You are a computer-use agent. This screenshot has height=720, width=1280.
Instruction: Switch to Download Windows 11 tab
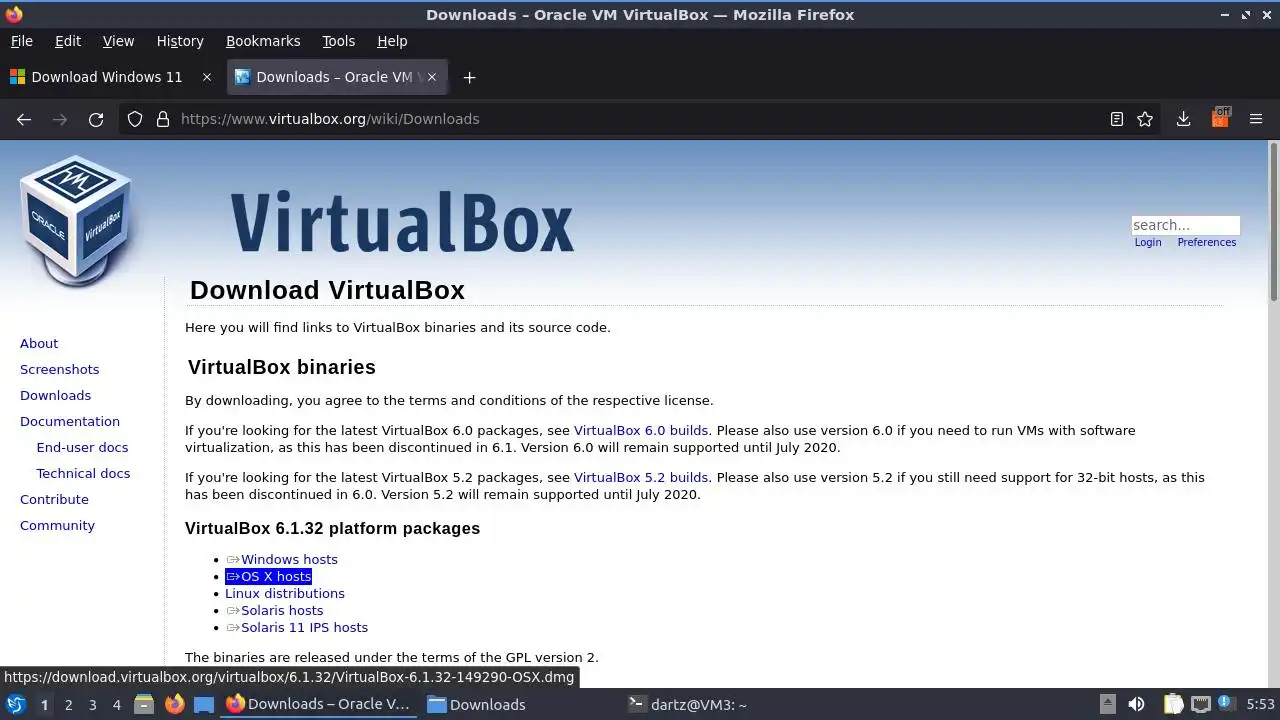click(106, 77)
